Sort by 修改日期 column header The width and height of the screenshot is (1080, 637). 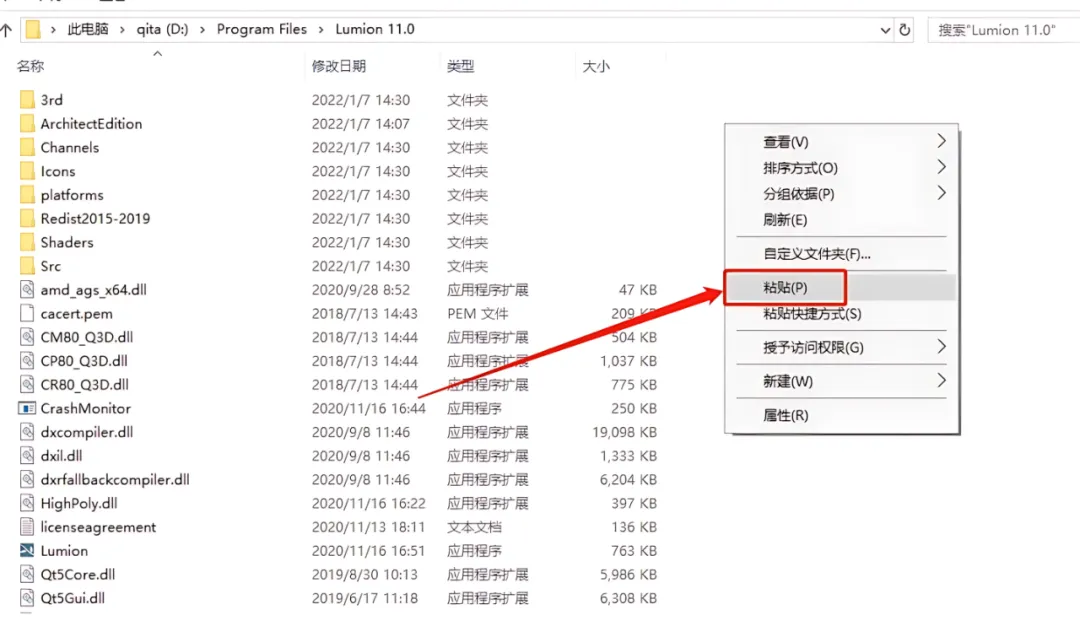[339, 66]
